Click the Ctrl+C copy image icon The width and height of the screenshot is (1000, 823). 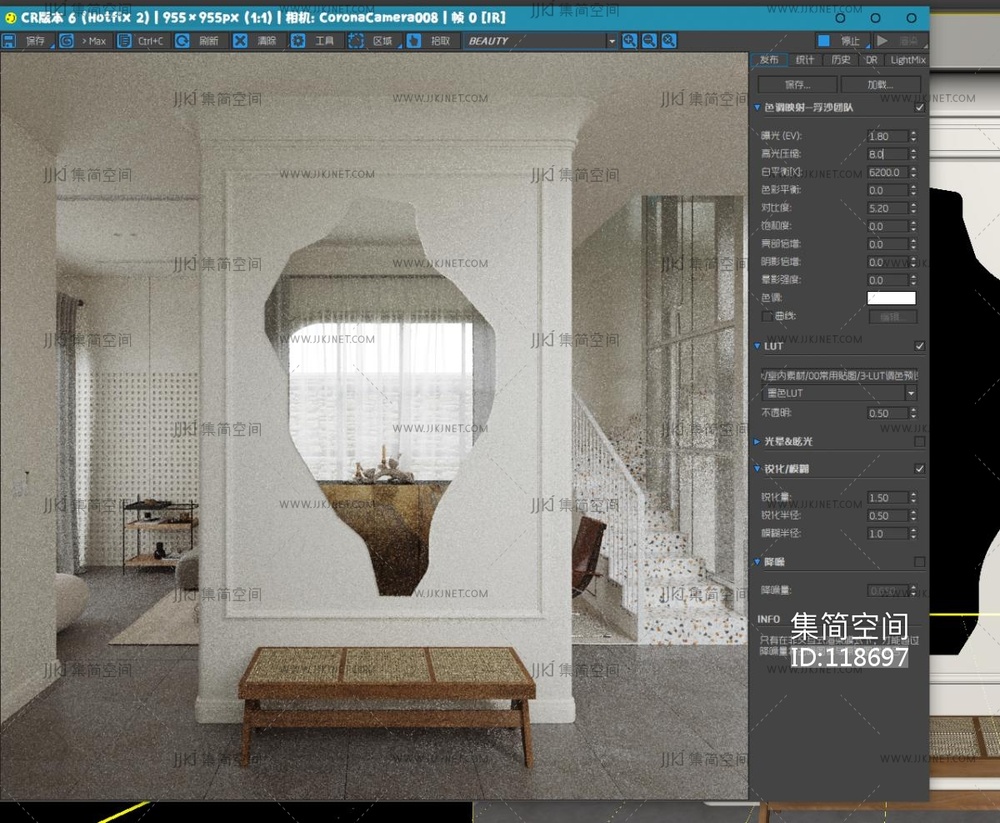125,41
